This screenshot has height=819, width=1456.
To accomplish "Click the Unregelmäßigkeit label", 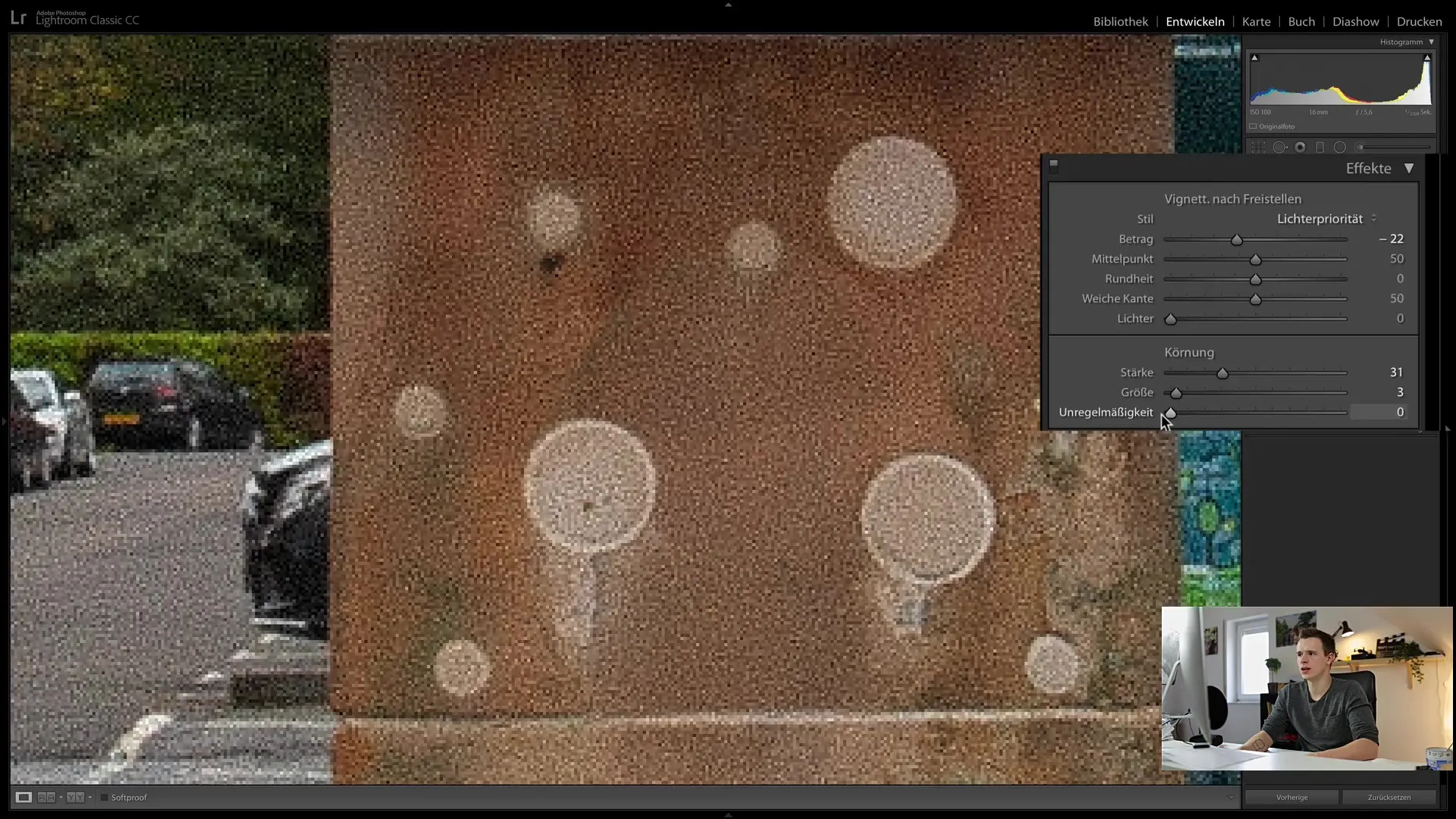I will click(x=1106, y=413).
